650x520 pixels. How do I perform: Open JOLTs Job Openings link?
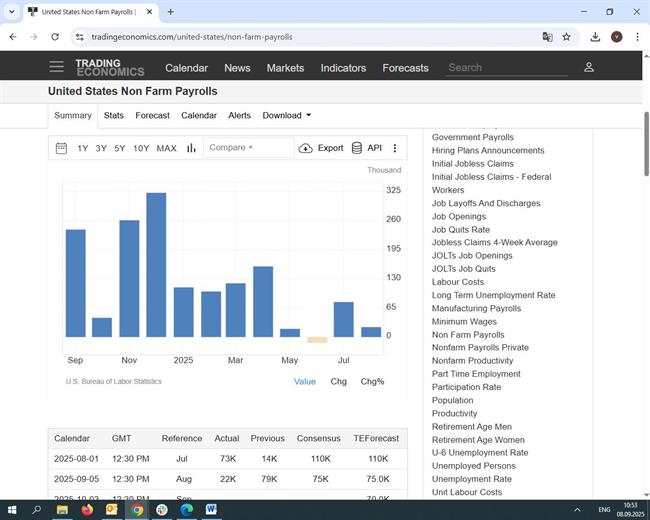click(472, 256)
